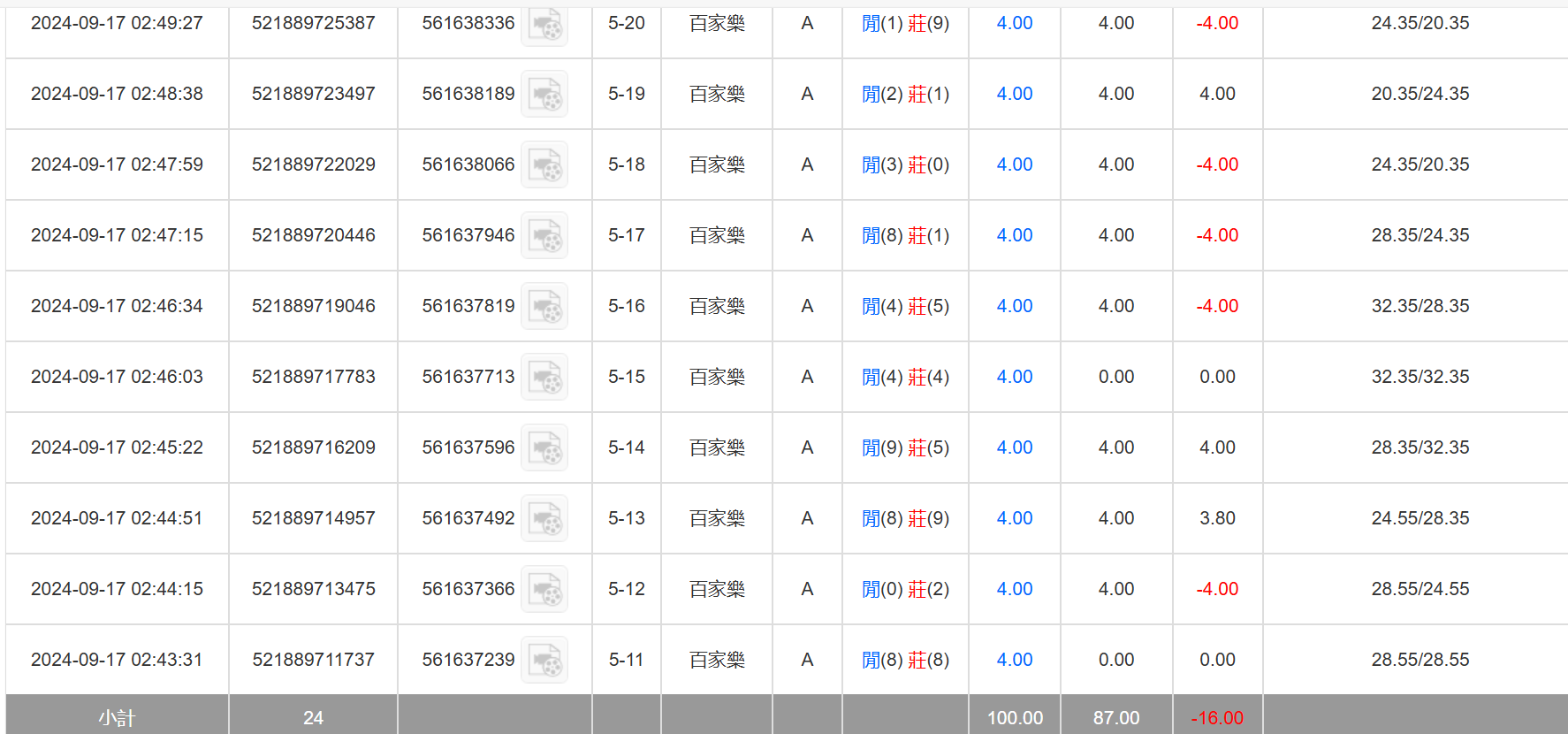The width and height of the screenshot is (1568, 734).
Task: Select the balance cell 24.55/28.35
Action: click(1420, 518)
